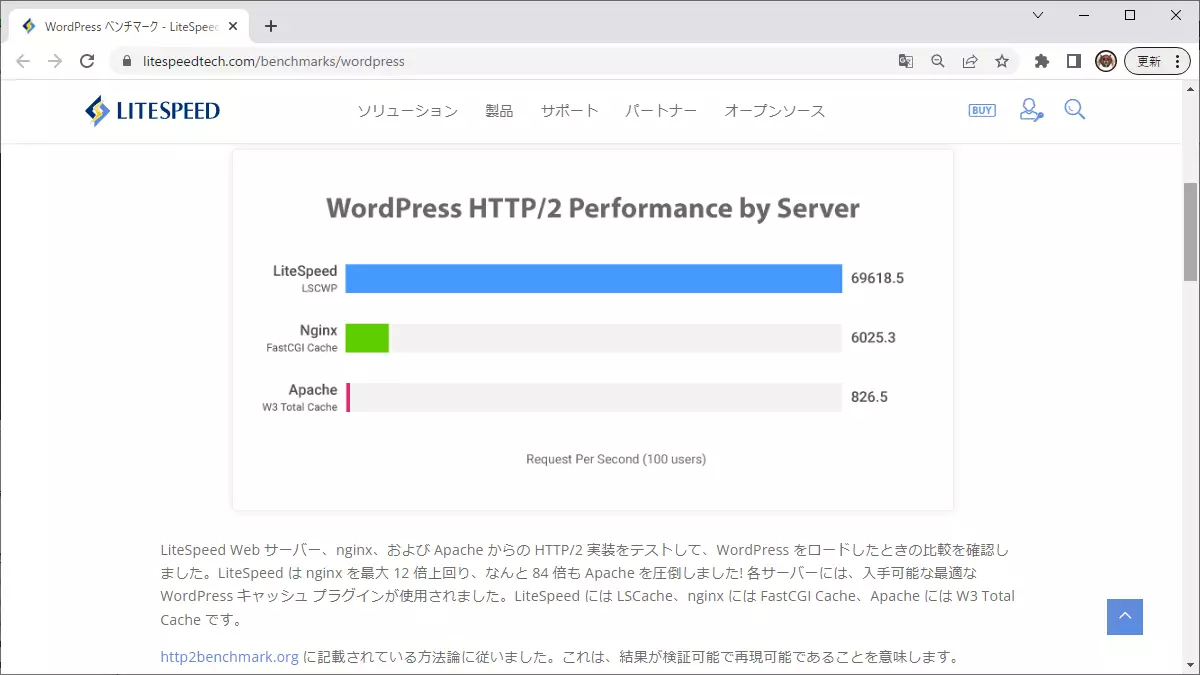Open the ソリューション menu
Image resolution: width=1200 pixels, height=675 pixels.
[x=407, y=111]
